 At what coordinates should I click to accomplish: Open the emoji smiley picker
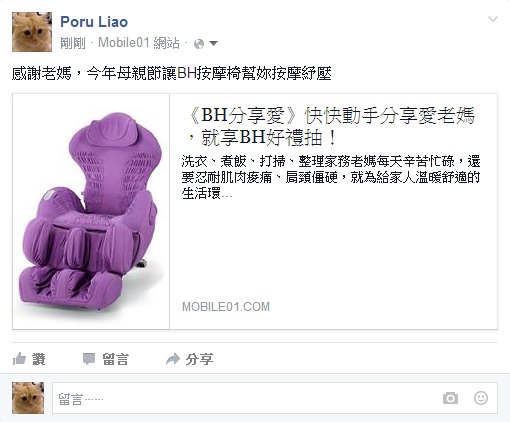click(x=481, y=398)
